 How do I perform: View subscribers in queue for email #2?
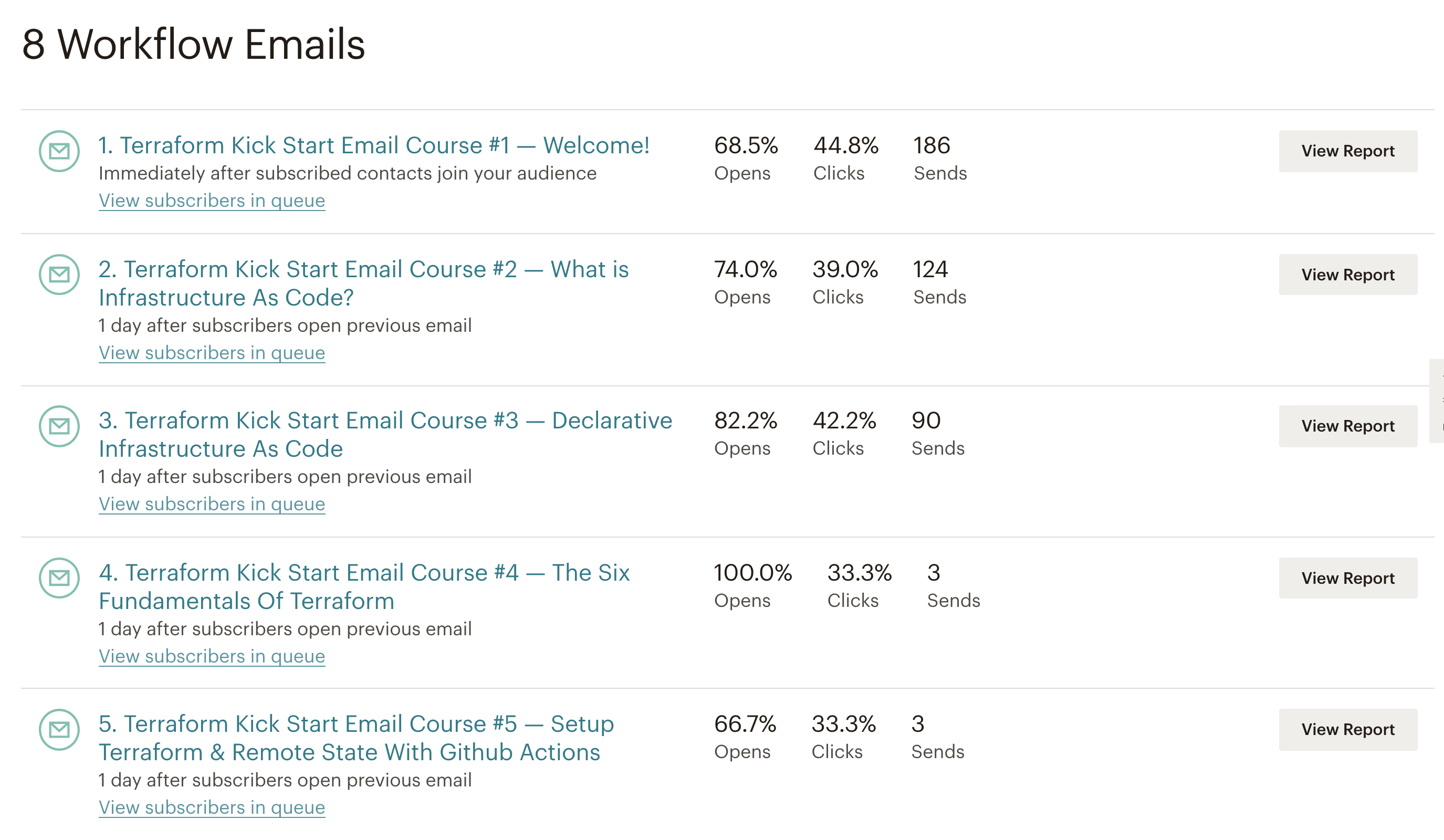pyautogui.click(x=212, y=353)
